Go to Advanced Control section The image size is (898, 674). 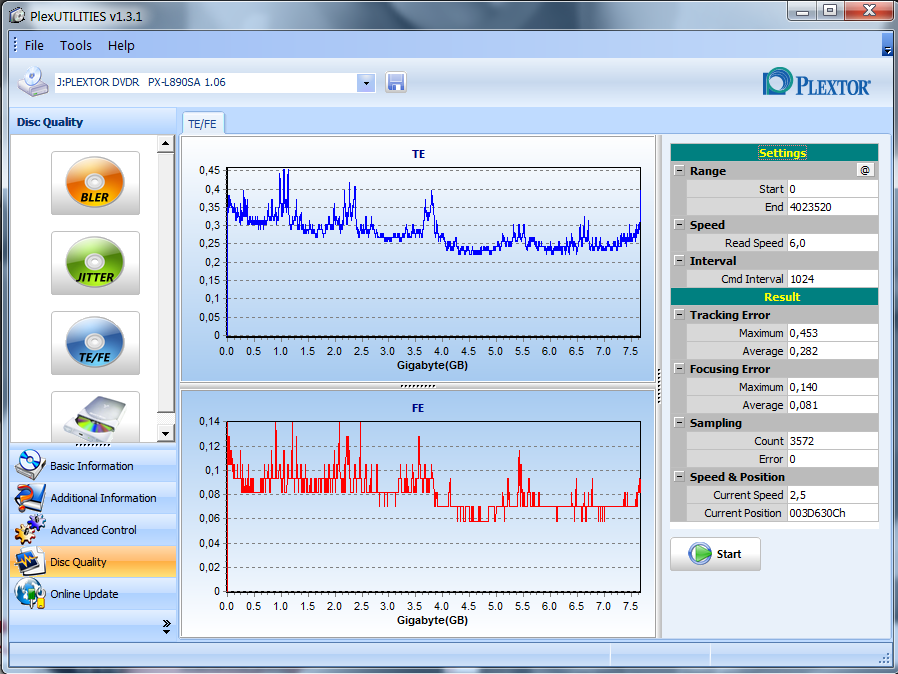coord(93,530)
